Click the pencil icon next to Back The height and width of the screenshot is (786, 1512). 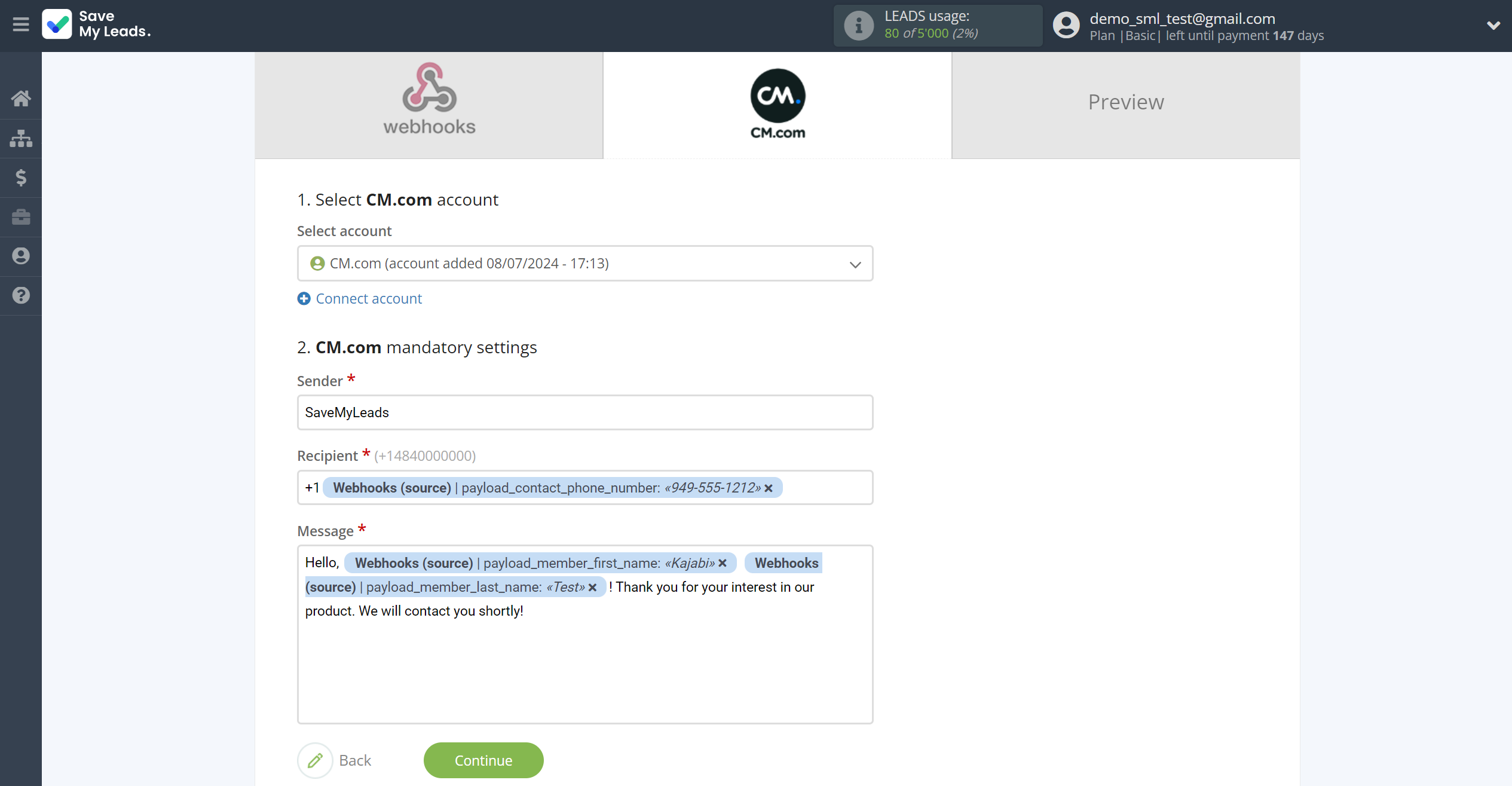pyautogui.click(x=315, y=760)
